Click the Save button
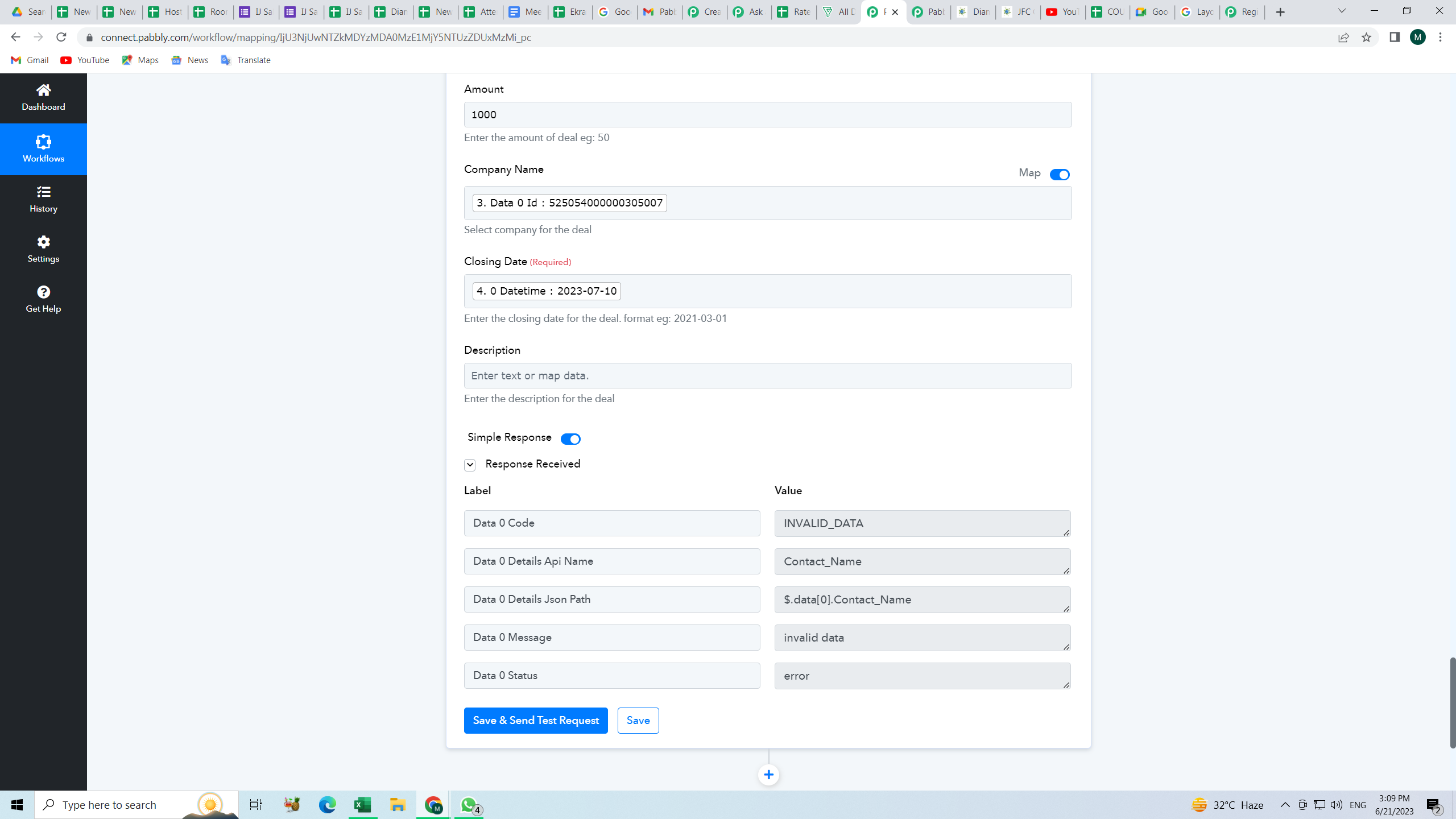The image size is (1456, 819). point(638,721)
